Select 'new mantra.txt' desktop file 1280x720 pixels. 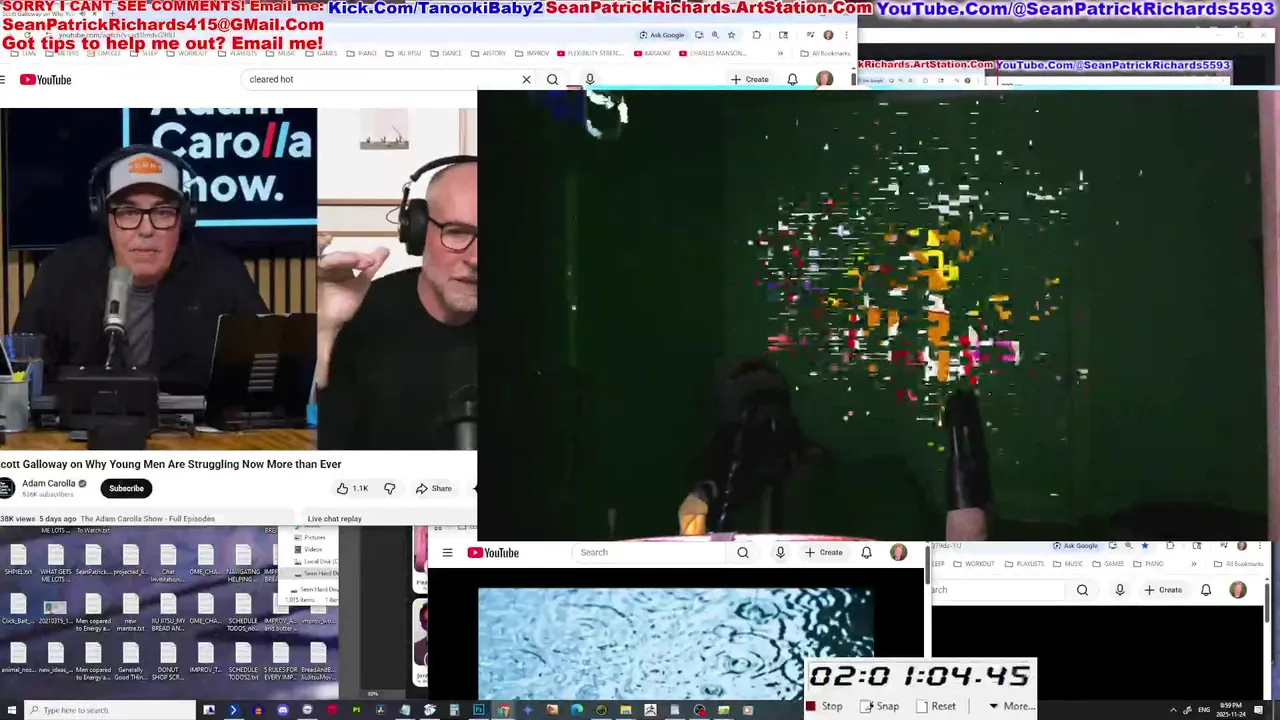tap(131, 608)
